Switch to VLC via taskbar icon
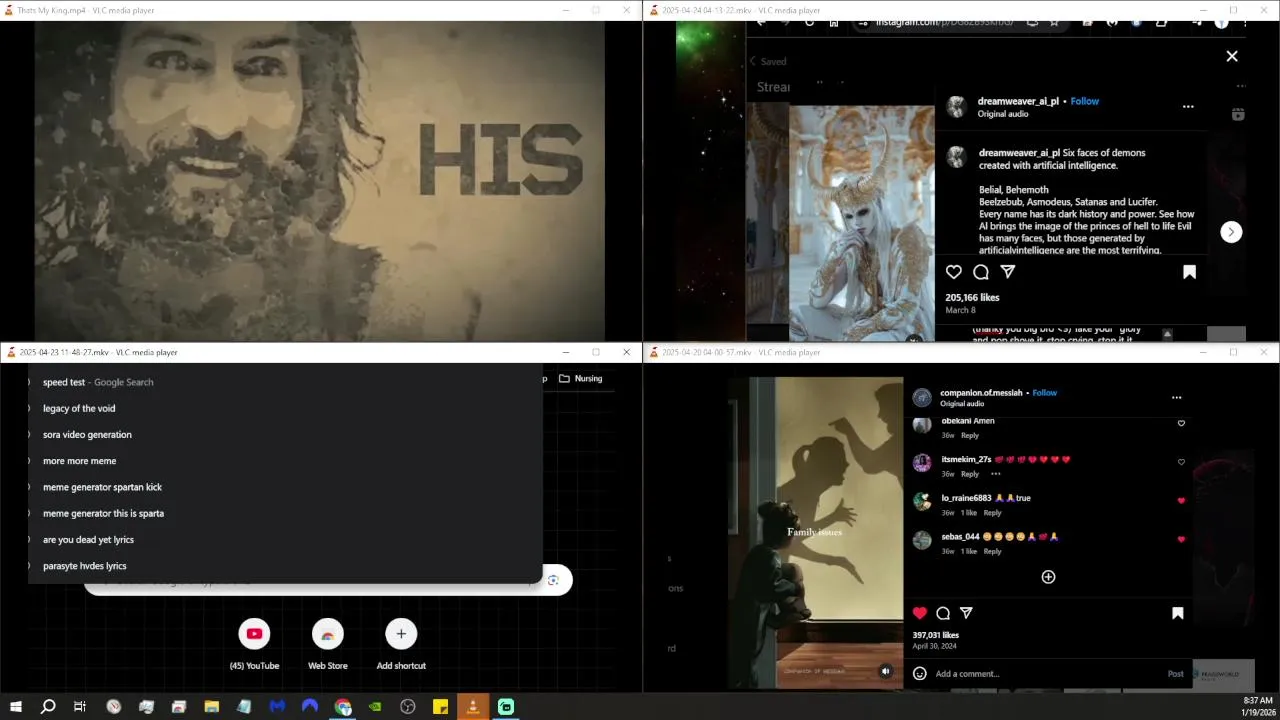1280x720 pixels. pos(473,706)
